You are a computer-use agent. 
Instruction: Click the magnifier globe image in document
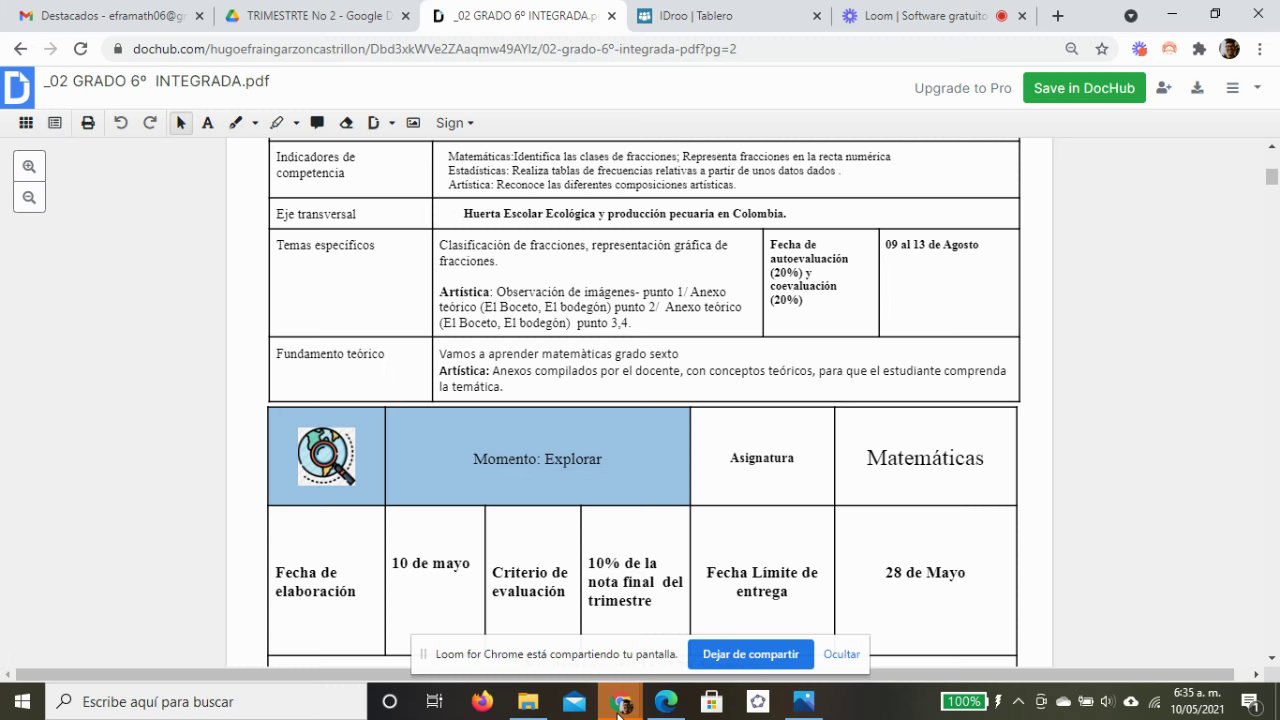326,456
